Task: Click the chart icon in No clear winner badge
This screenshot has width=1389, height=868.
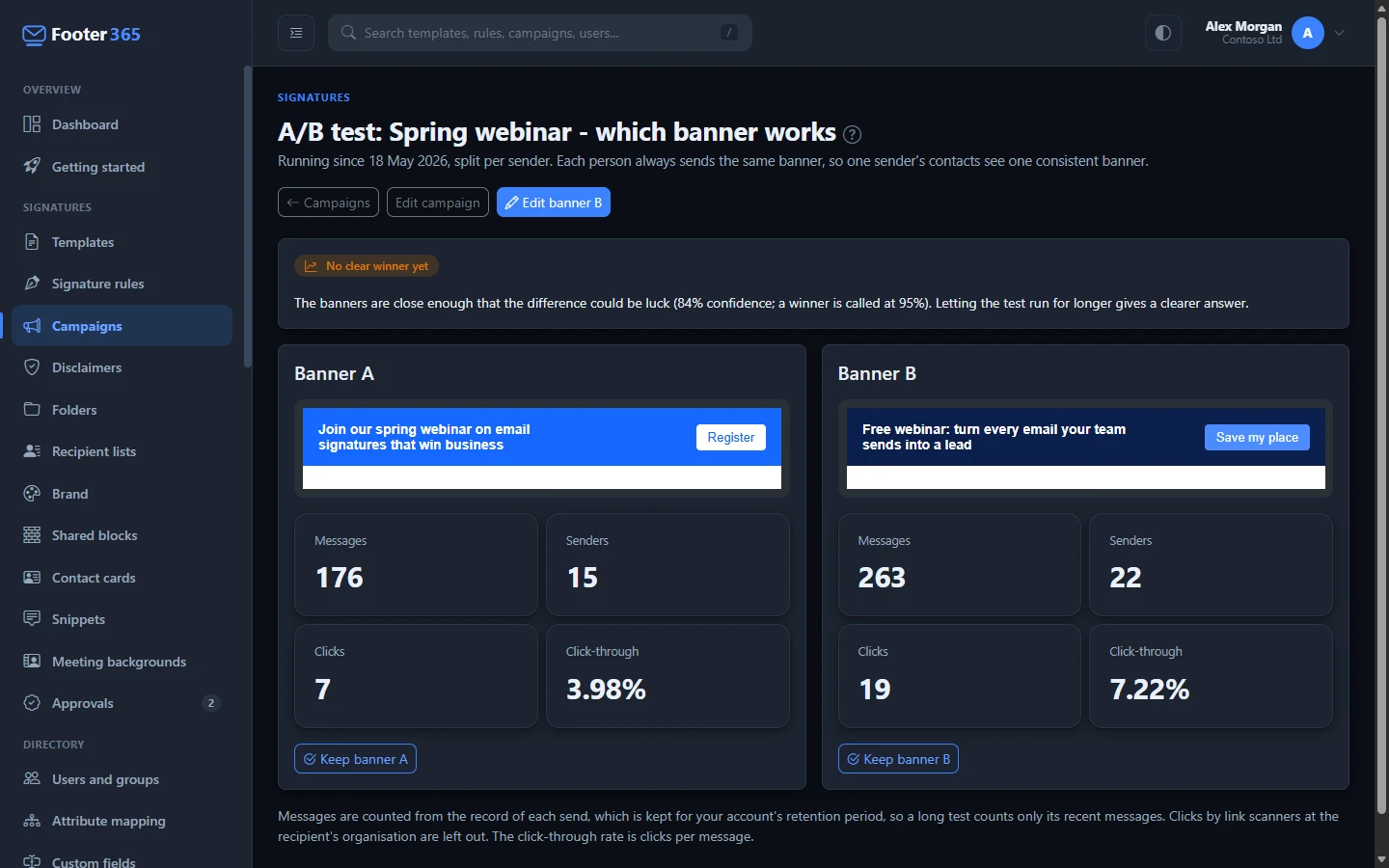Action: (x=311, y=266)
